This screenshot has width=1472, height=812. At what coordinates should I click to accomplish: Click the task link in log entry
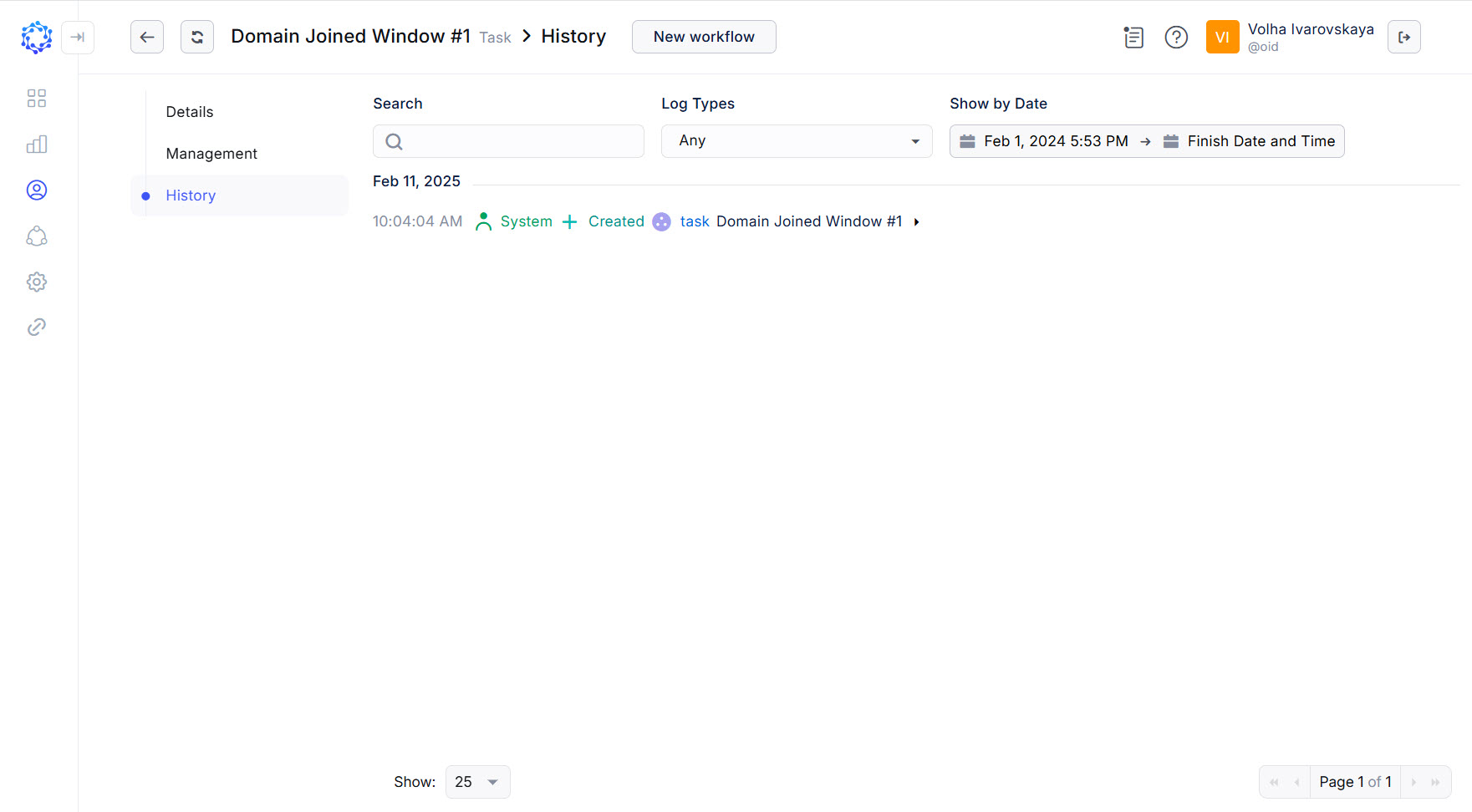pyautogui.click(x=694, y=221)
